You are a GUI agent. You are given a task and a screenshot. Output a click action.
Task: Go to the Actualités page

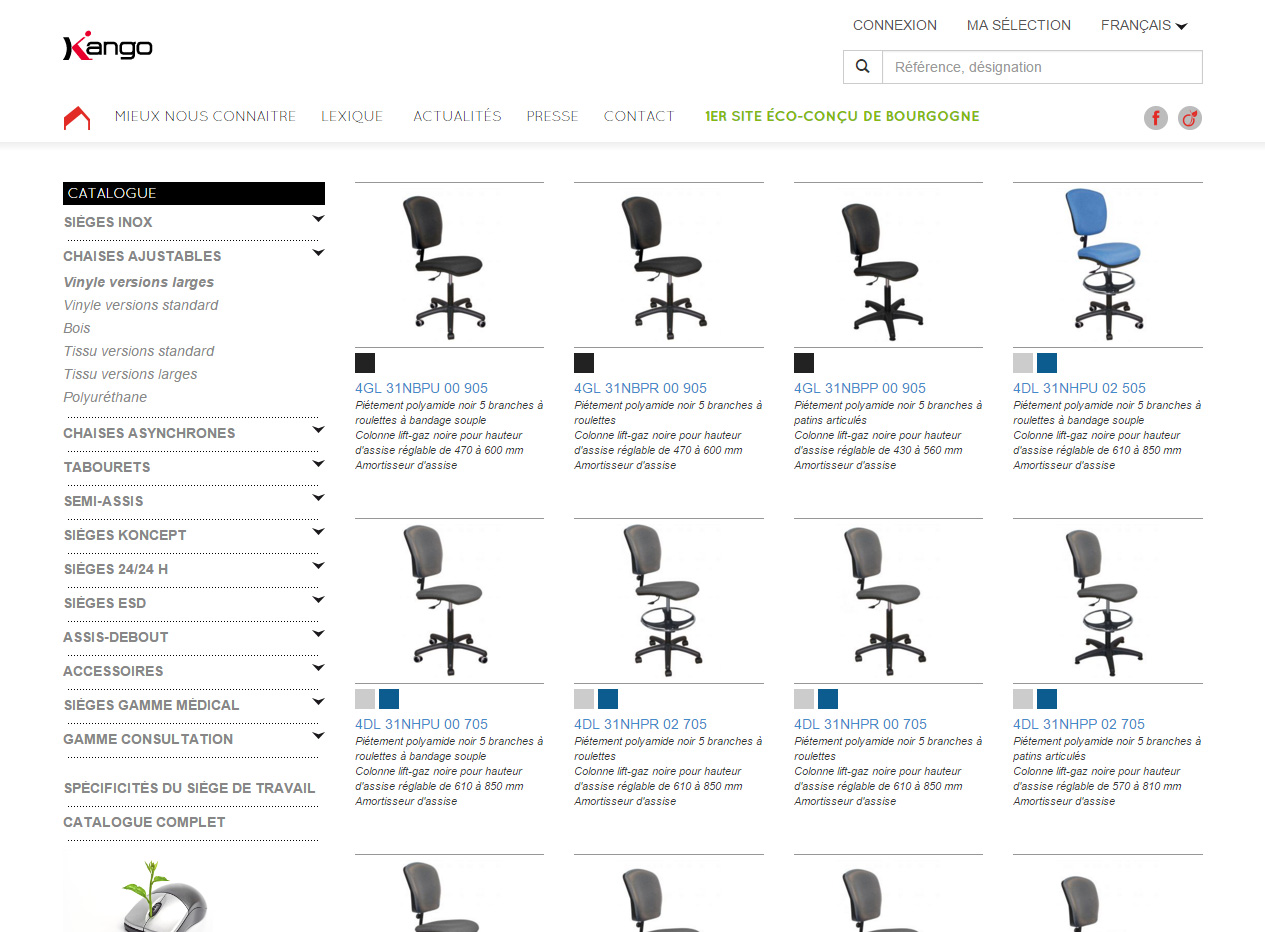(457, 116)
